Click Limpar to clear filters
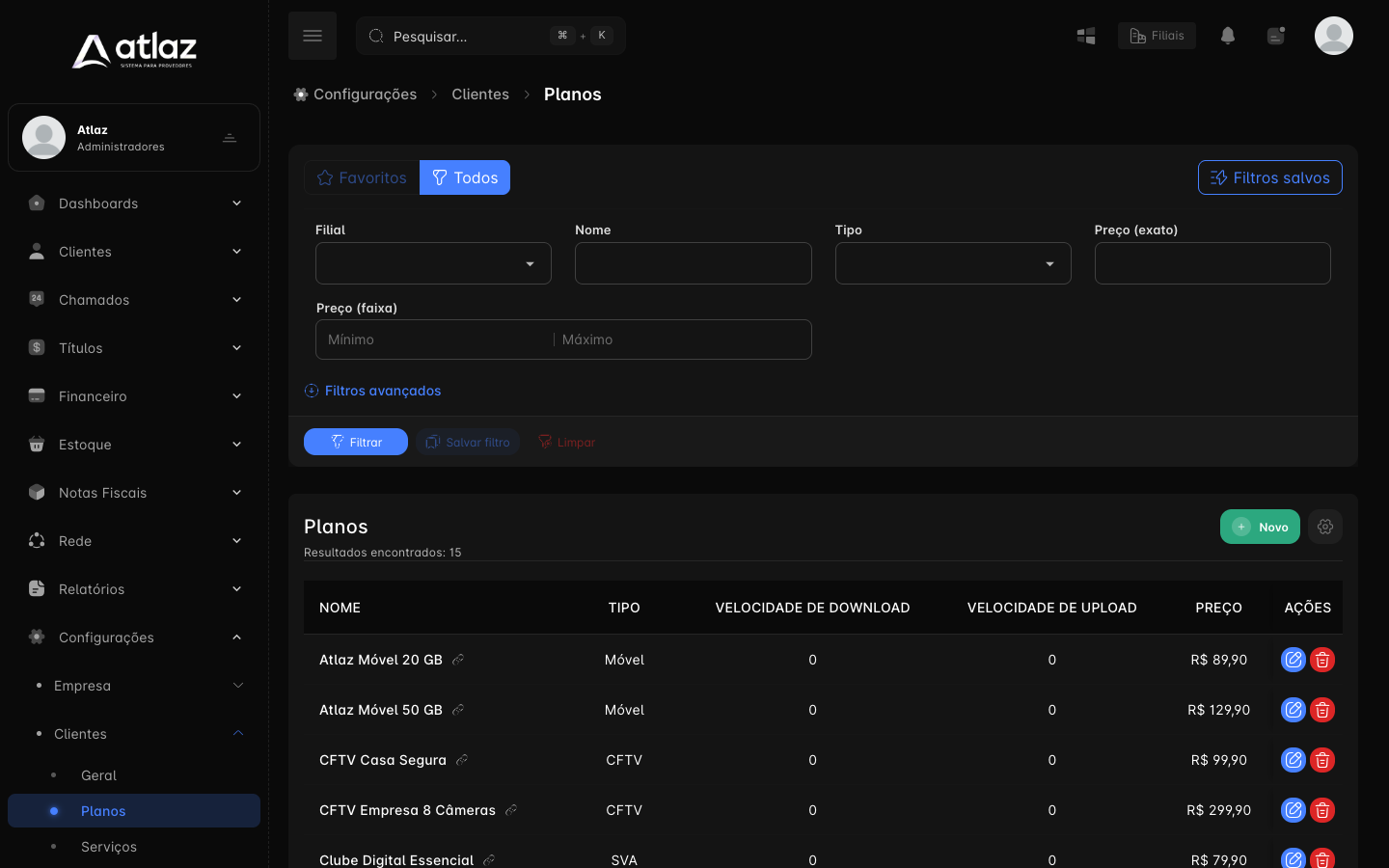Screen dimensions: 1389x868 coord(566,442)
